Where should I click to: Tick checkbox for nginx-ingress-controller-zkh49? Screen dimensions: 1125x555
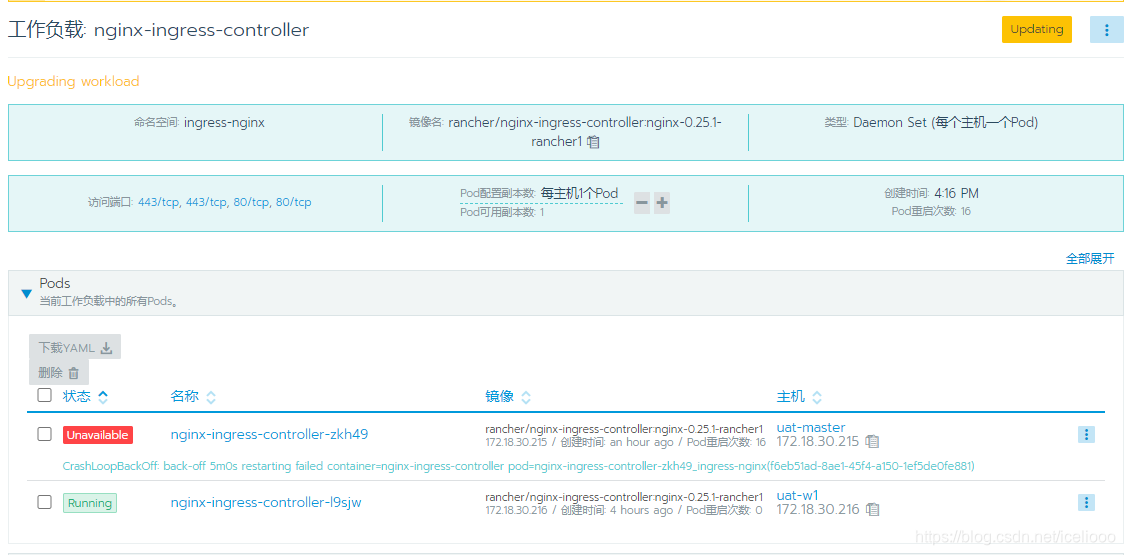click(x=44, y=434)
